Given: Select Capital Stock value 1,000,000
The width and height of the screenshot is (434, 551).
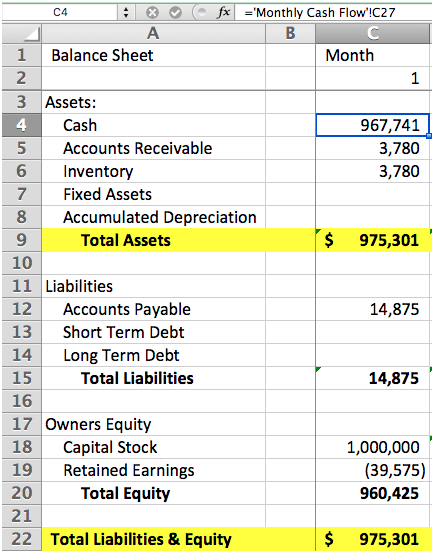Looking at the screenshot, I should pos(373,447).
